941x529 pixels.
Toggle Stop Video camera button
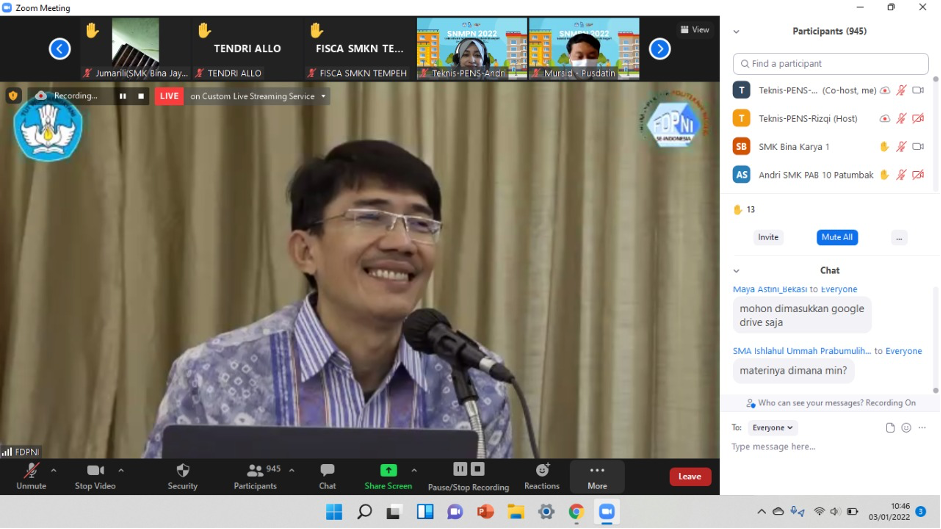[95, 475]
